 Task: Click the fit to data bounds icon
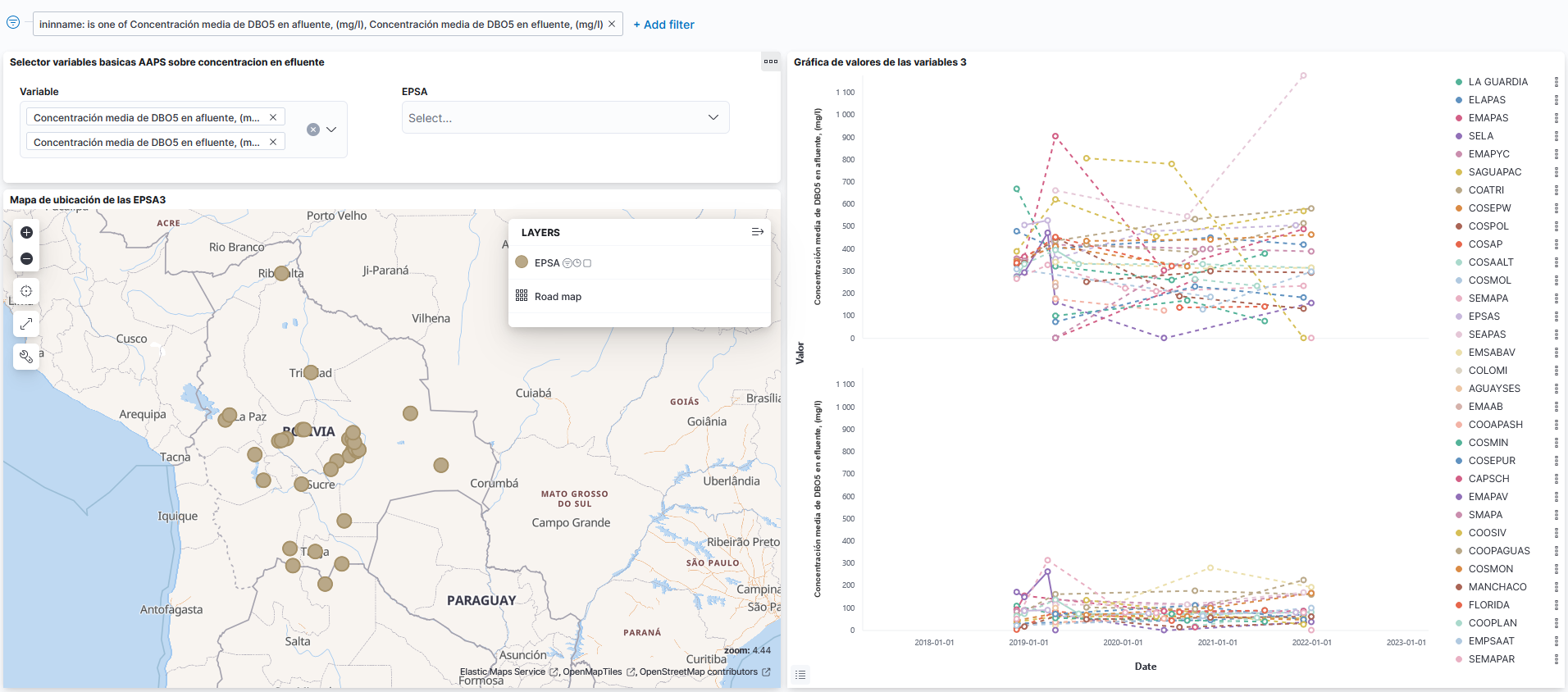(x=26, y=291)
